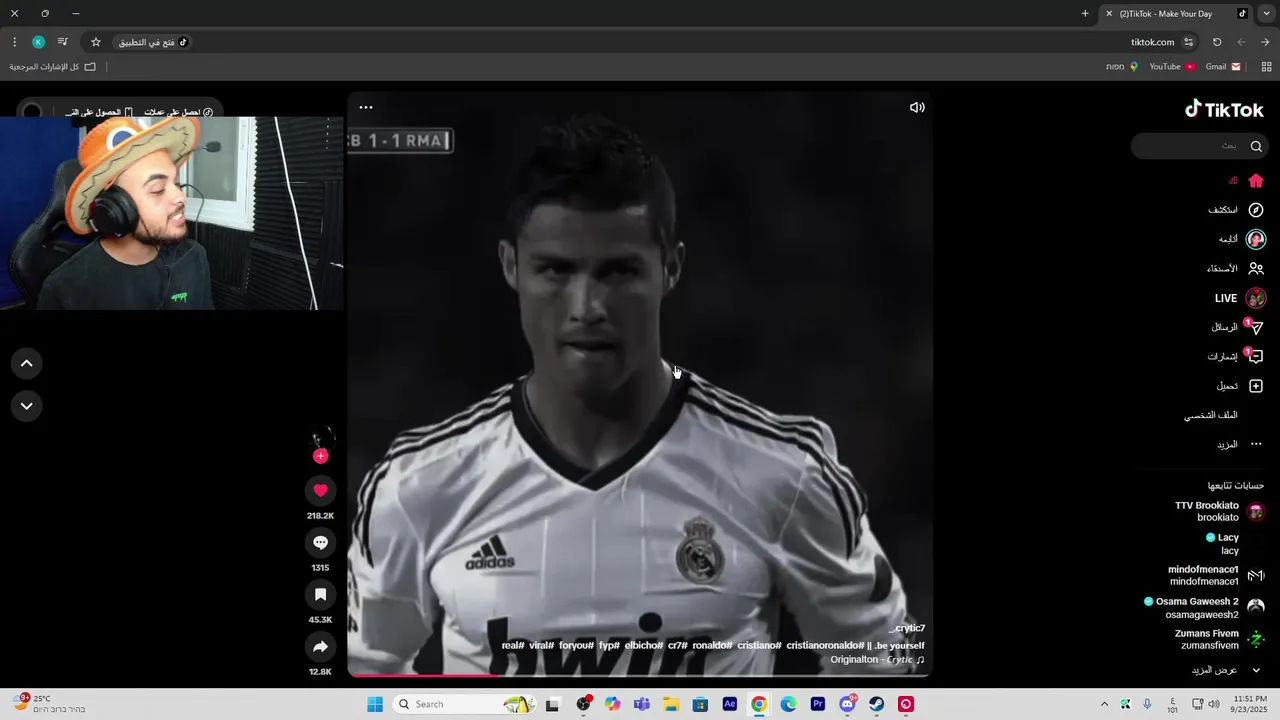Show hidden system tray icons
This screenshot has width=1280, height=720.
1104,704
